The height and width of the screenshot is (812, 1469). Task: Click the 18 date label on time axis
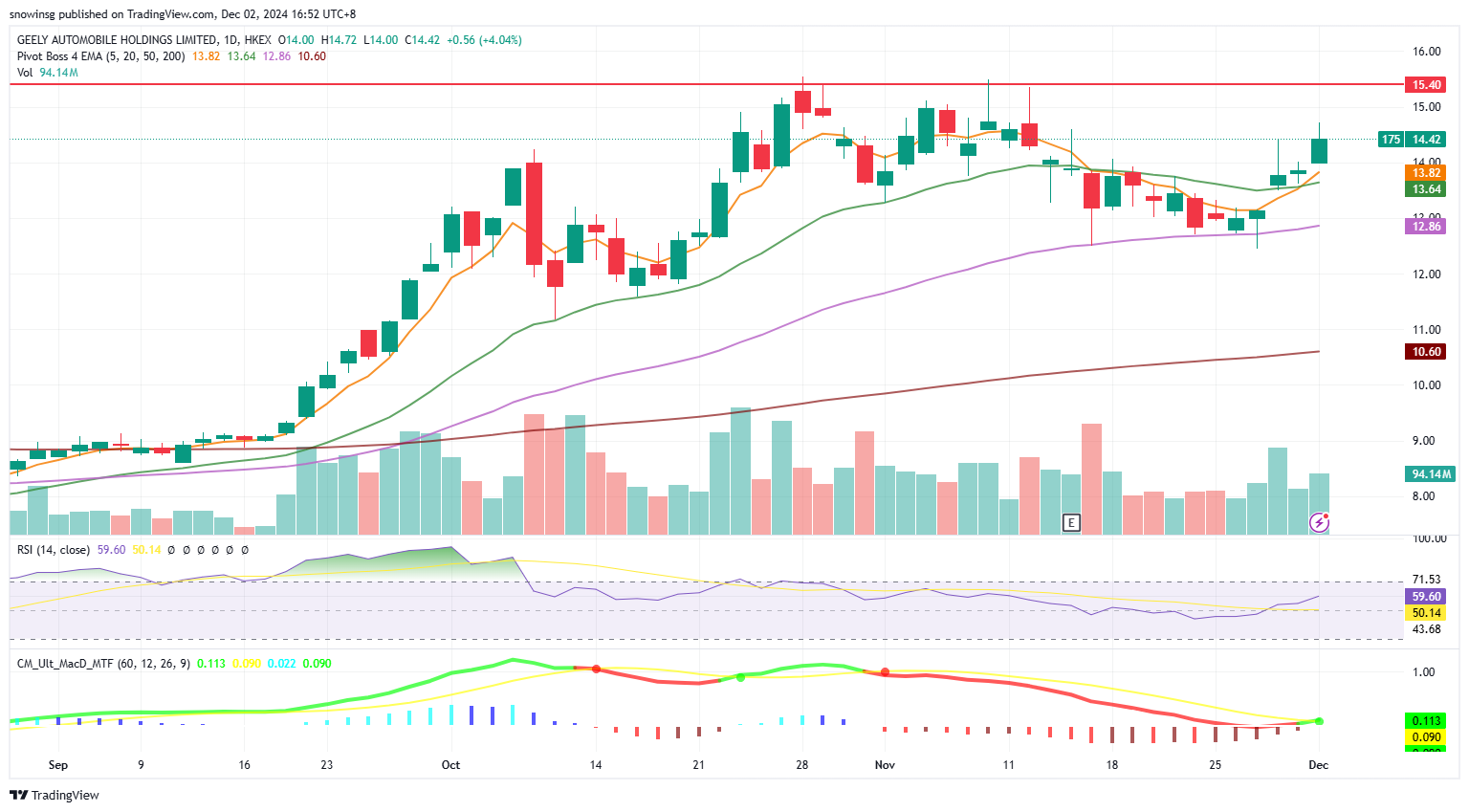point(1112,765)
